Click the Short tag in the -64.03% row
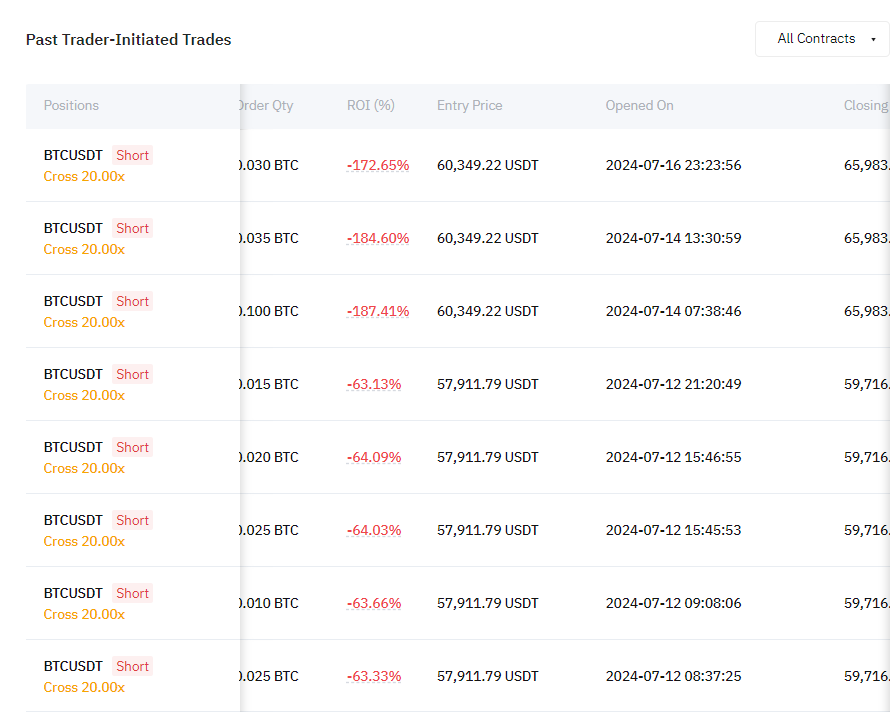 132,521
